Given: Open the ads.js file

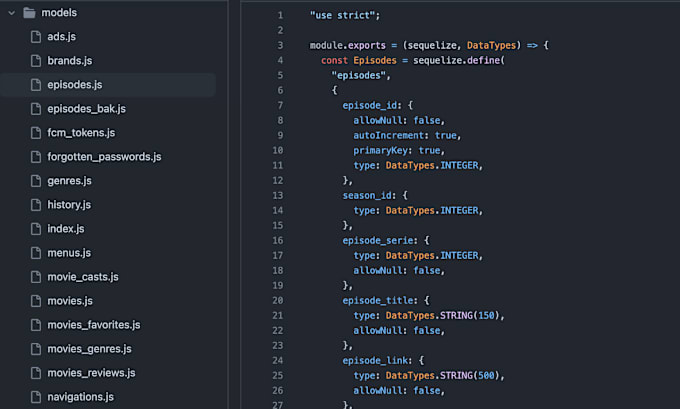Looking at the screenshot, I should (62, 37).
